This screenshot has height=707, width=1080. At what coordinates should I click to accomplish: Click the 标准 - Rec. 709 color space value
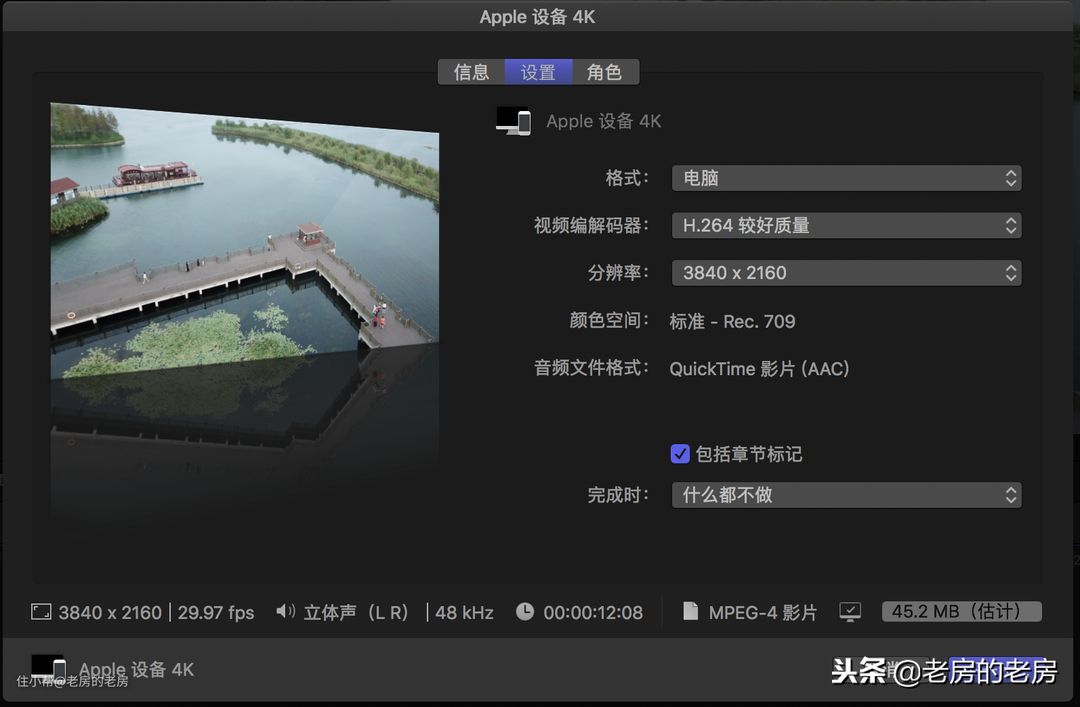pos(732,321)
